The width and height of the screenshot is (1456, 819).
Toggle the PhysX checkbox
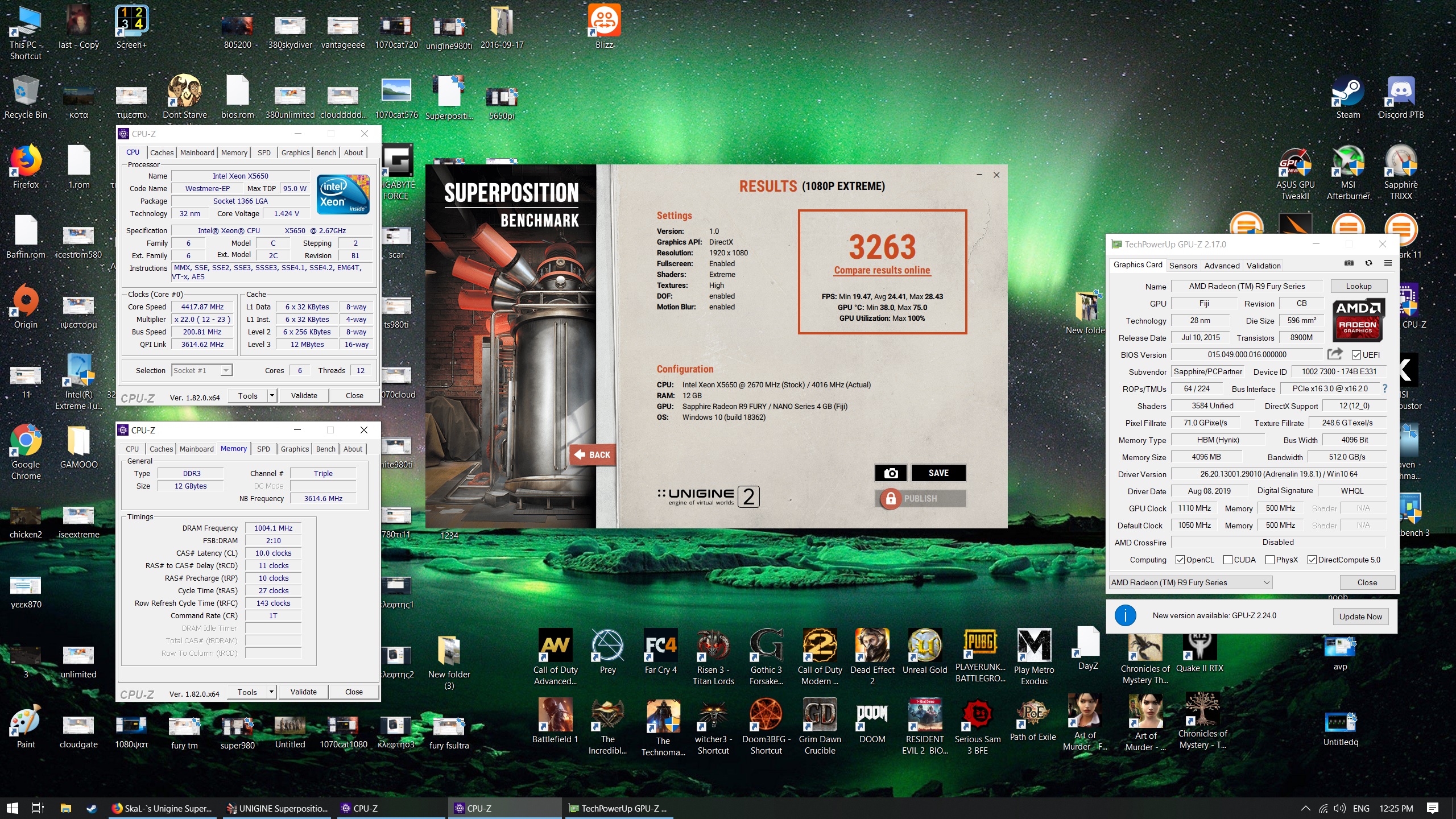pos(1269,560)
